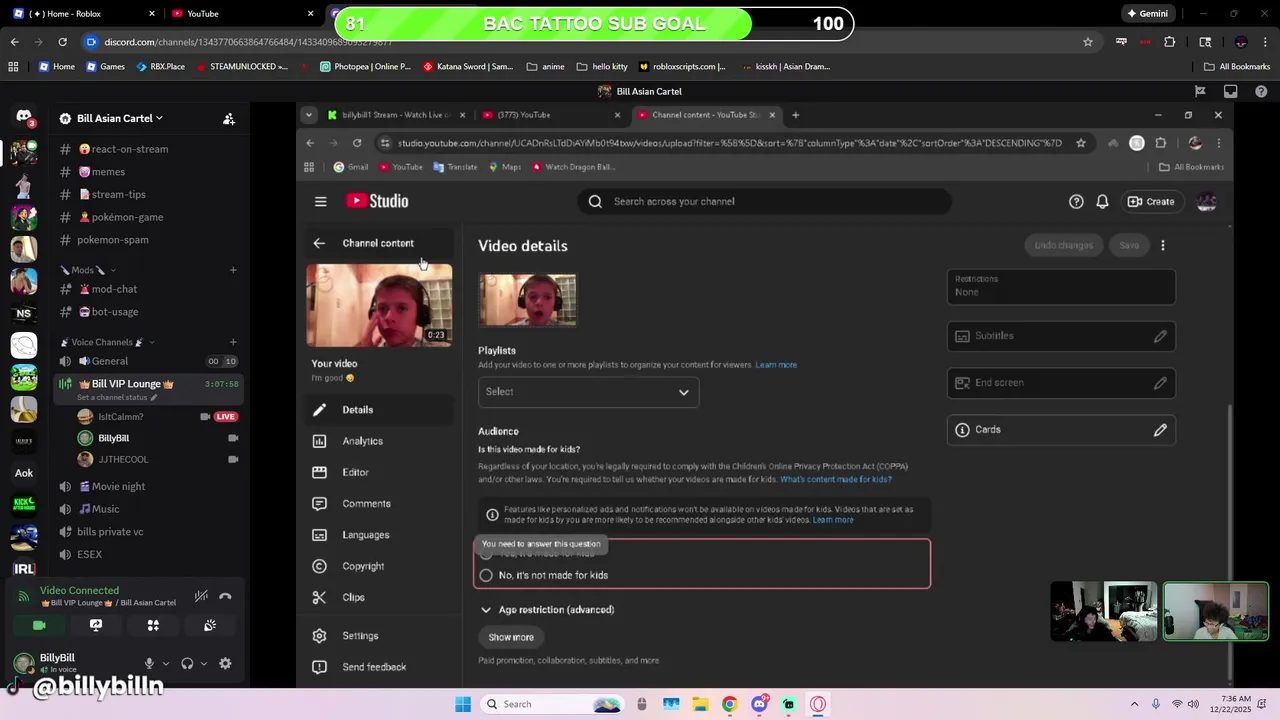Bookmark this page star in outer browser
1280x720 pixels.
point(1088,42)
